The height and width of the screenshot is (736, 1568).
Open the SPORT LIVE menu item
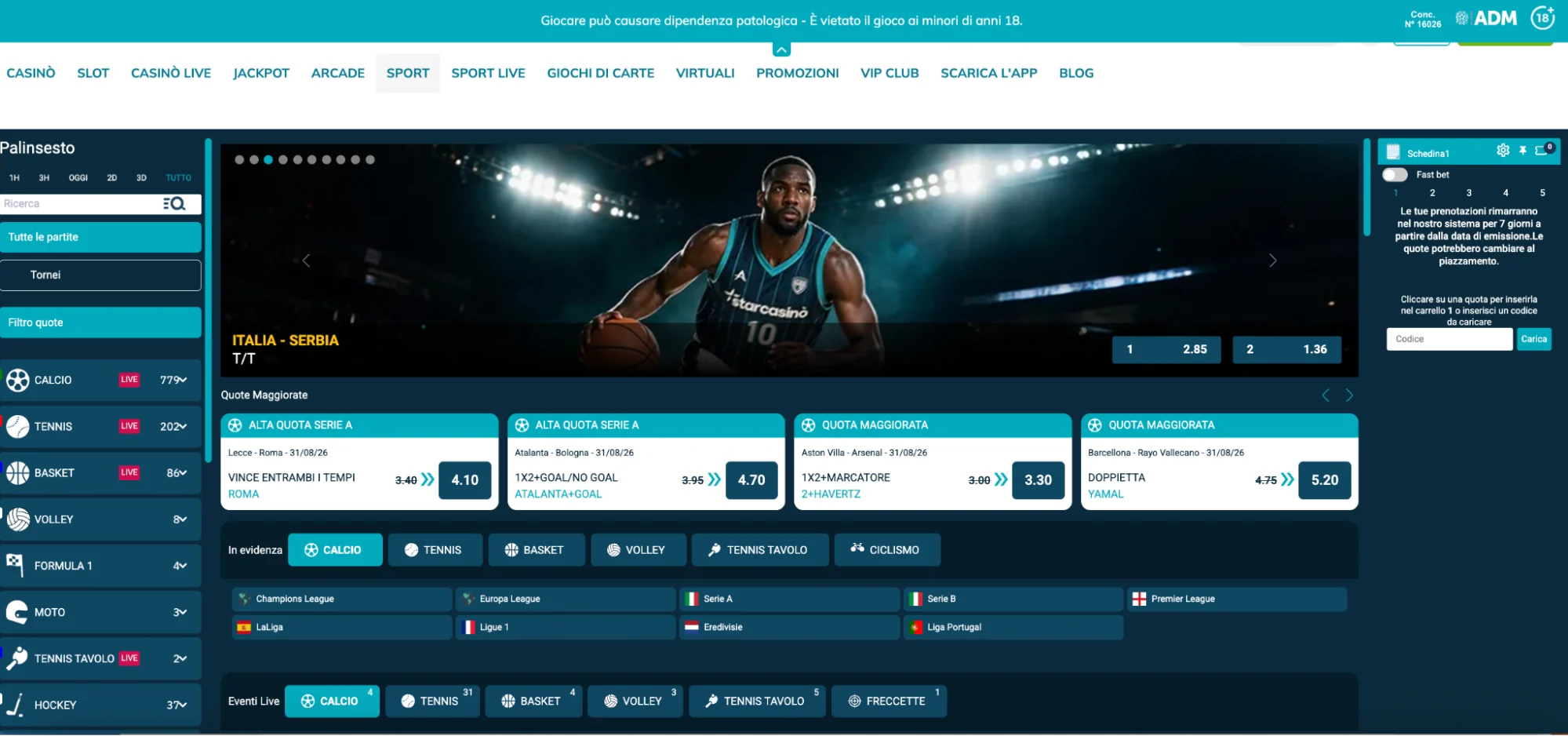pos(488,73)
